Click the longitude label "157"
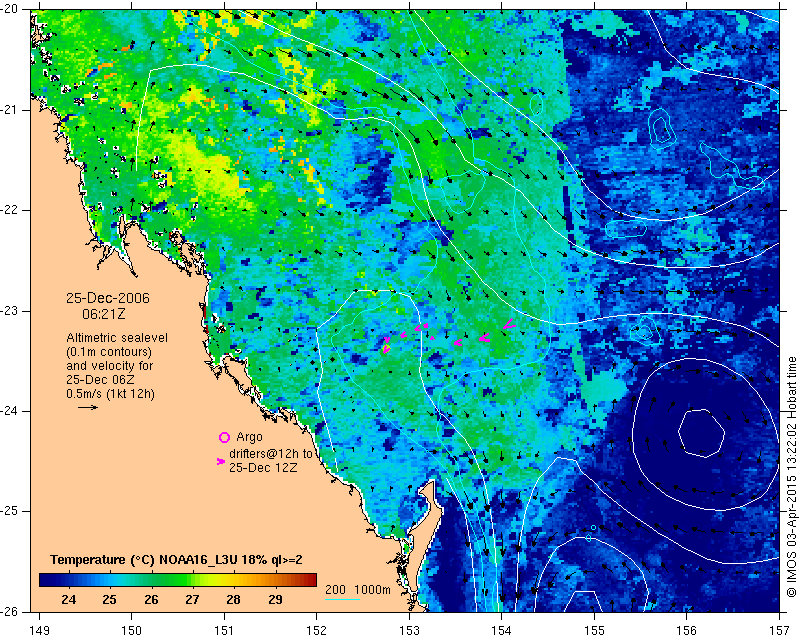 click(x=780, y=631)
